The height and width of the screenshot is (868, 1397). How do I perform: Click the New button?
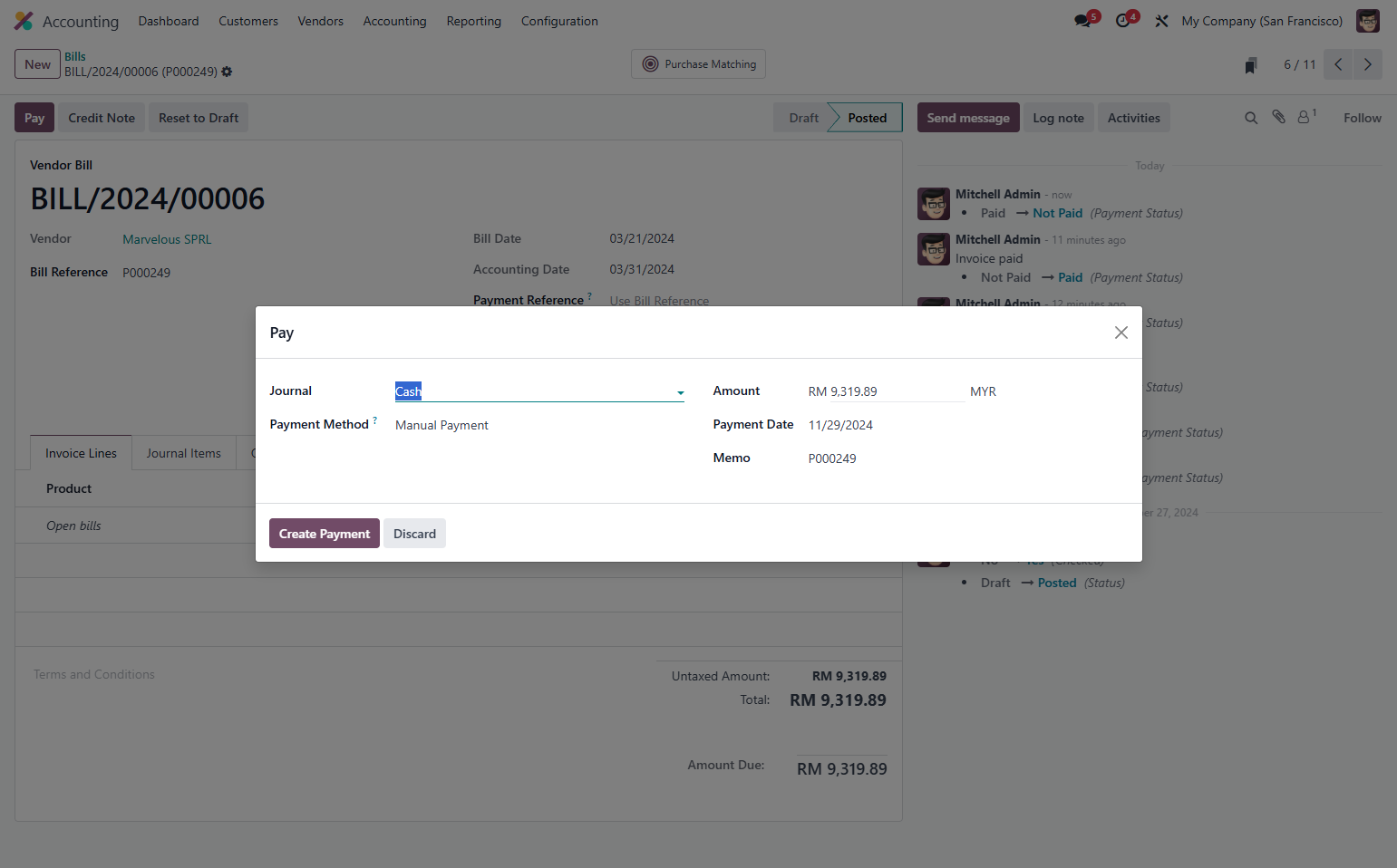click(37, 64)
